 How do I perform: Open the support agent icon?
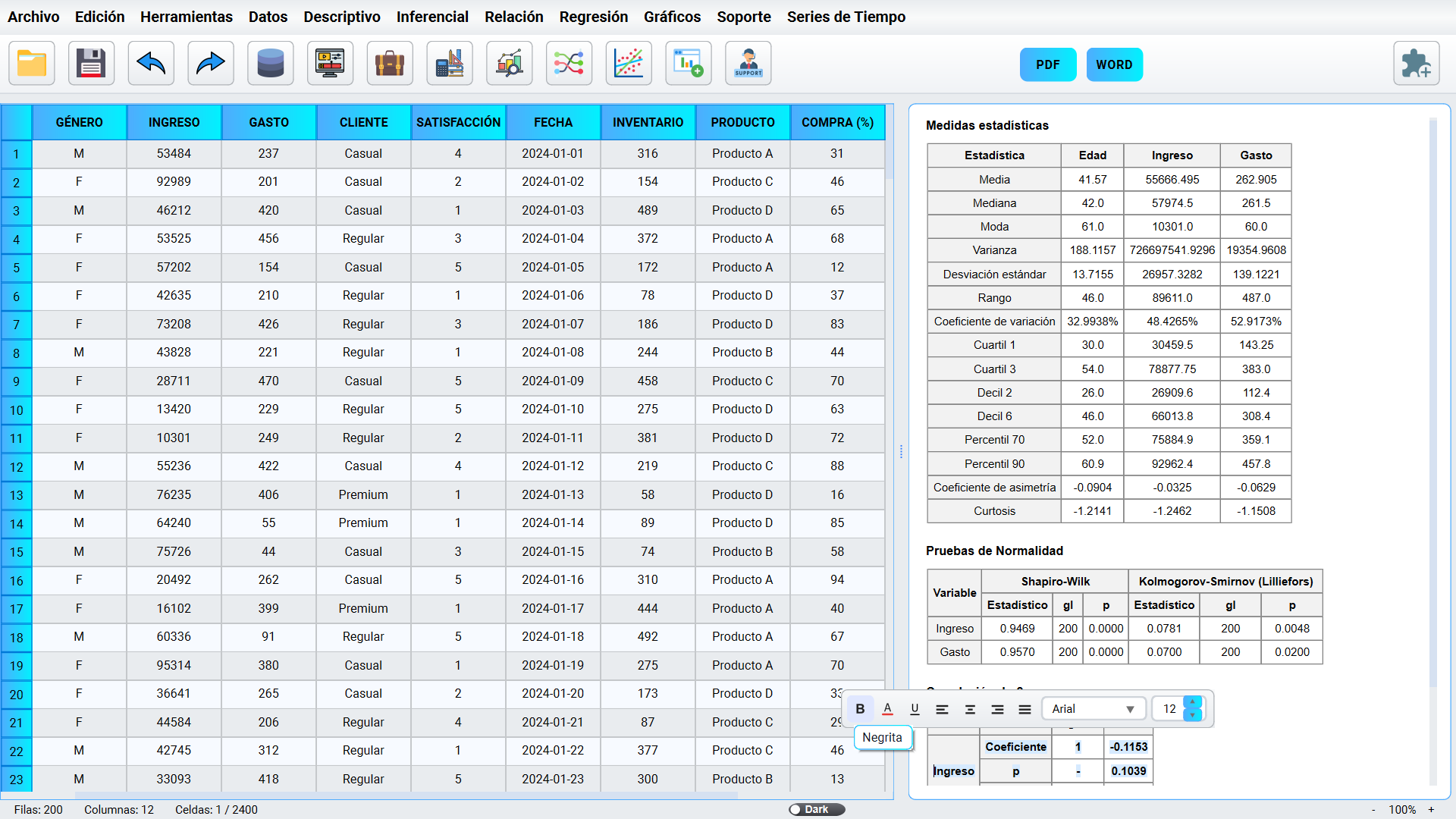click(748, 64)
